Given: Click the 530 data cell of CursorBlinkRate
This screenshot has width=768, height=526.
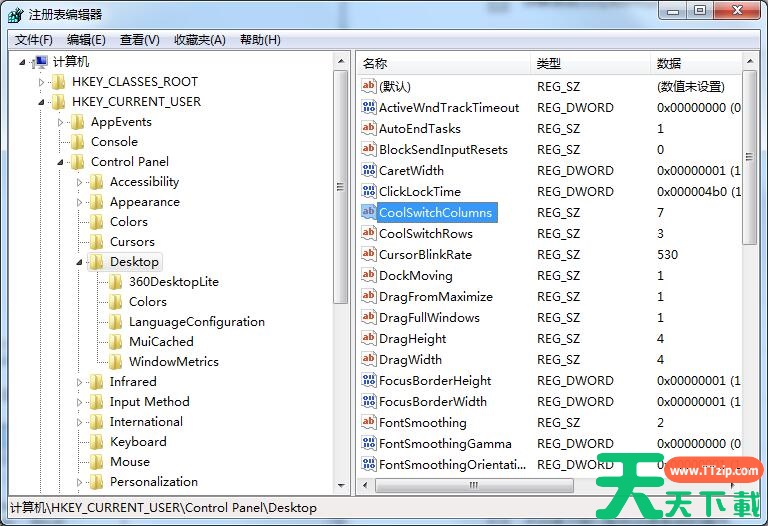Looking at the screenshot, I should [x=668, y=255].
